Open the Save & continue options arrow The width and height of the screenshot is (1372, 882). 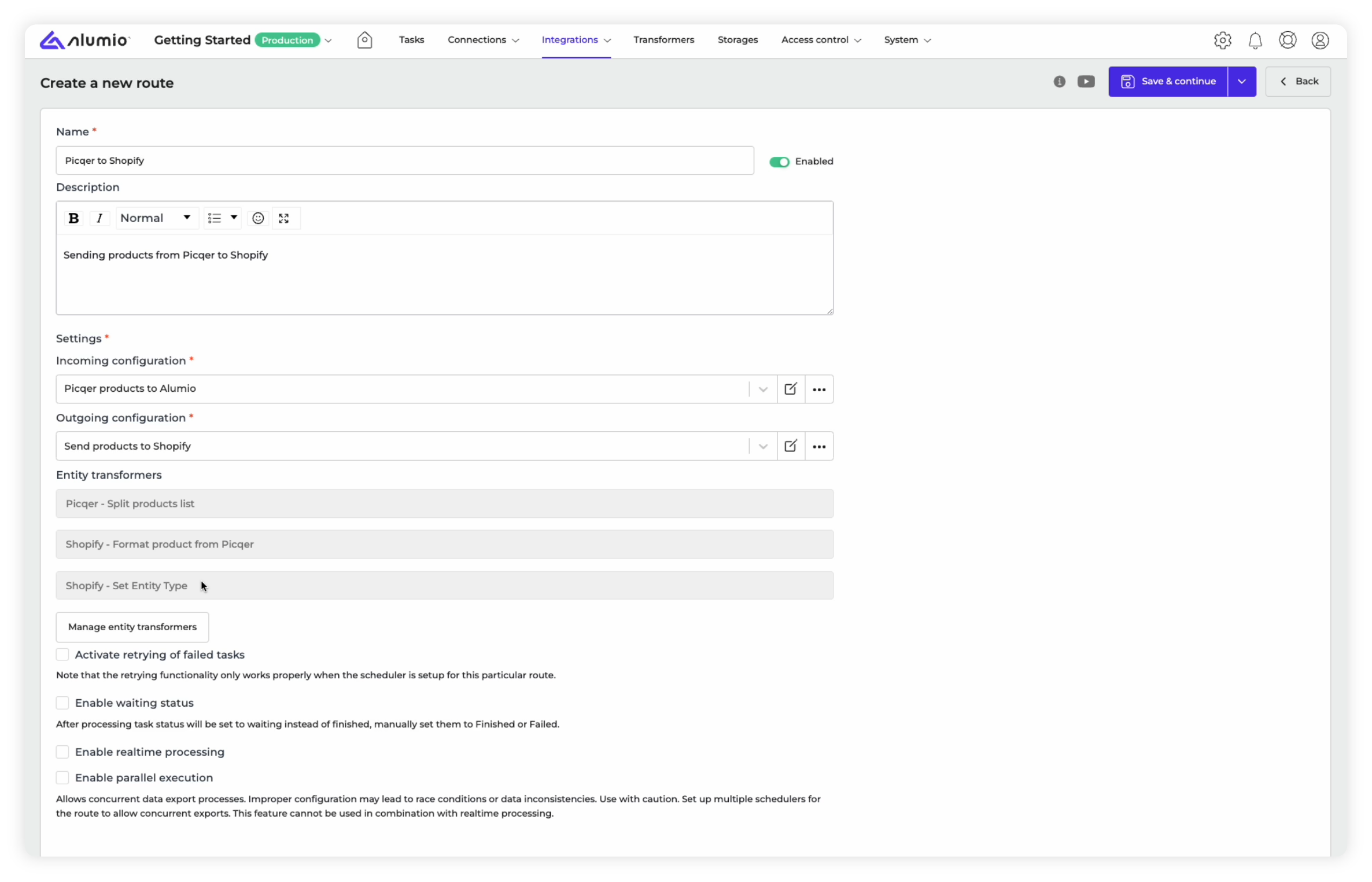coord(1241,82)
